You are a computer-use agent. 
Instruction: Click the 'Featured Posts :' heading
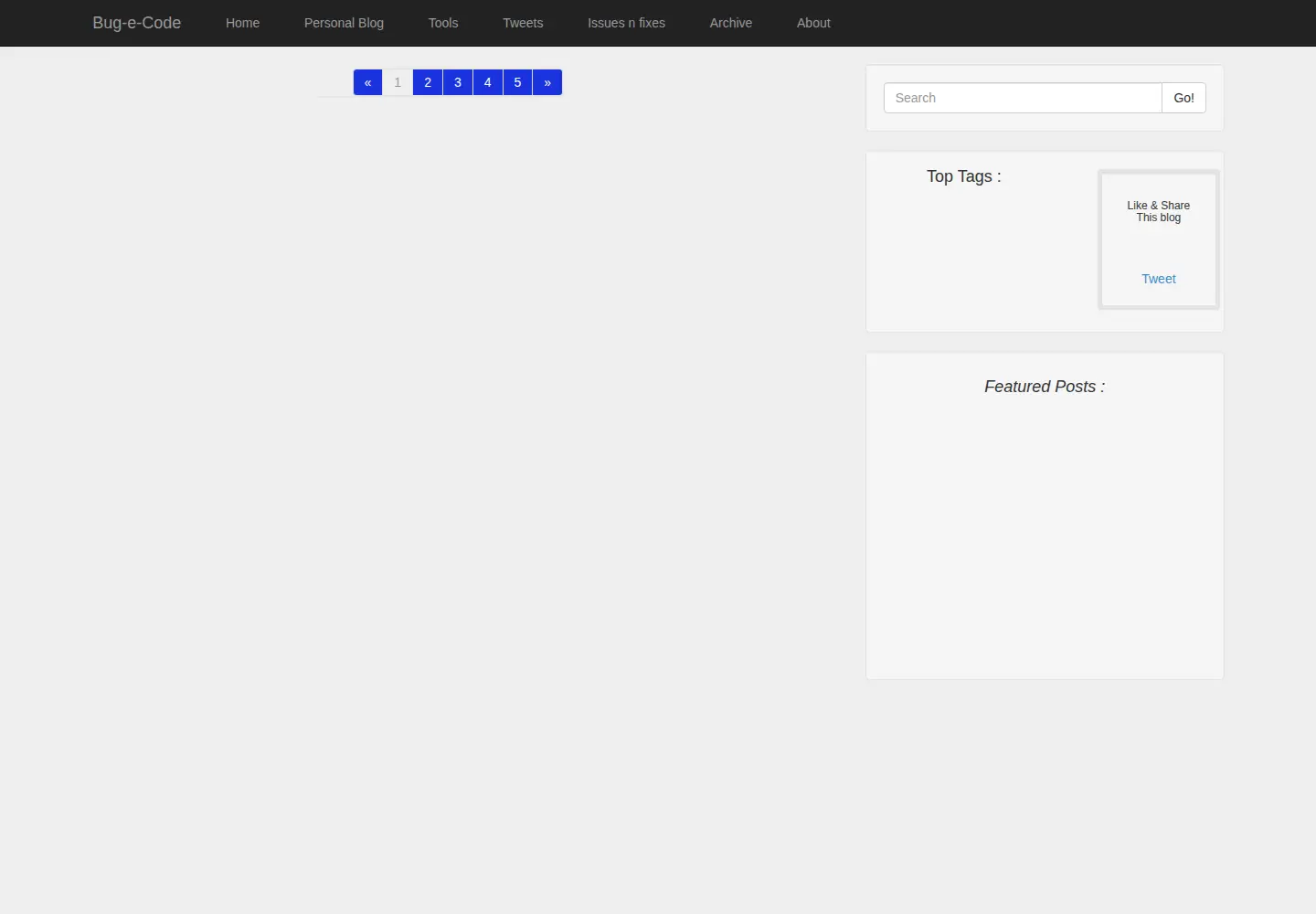tap(1045, 387)
